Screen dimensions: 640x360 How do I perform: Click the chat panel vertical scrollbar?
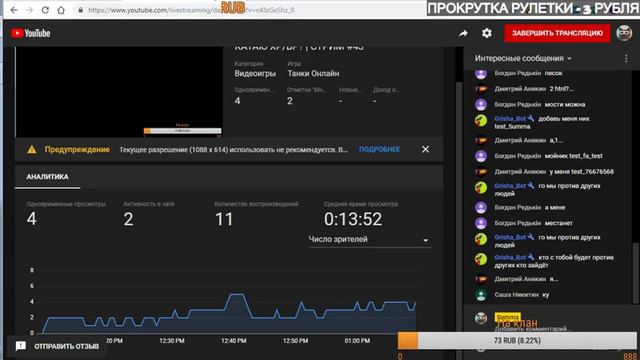tap(635, 273)
